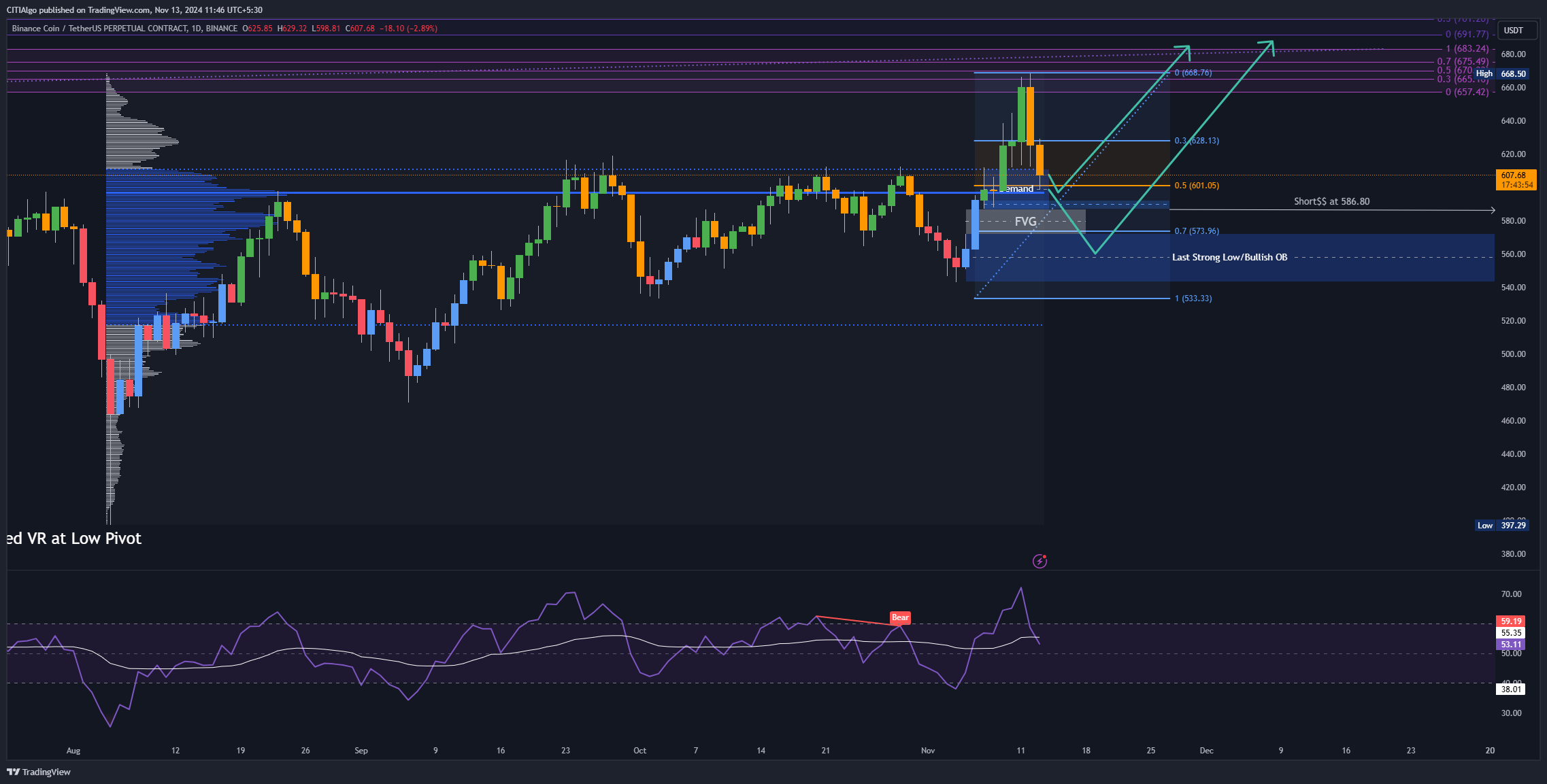Click the close value C607.68

tap(360, 29)
